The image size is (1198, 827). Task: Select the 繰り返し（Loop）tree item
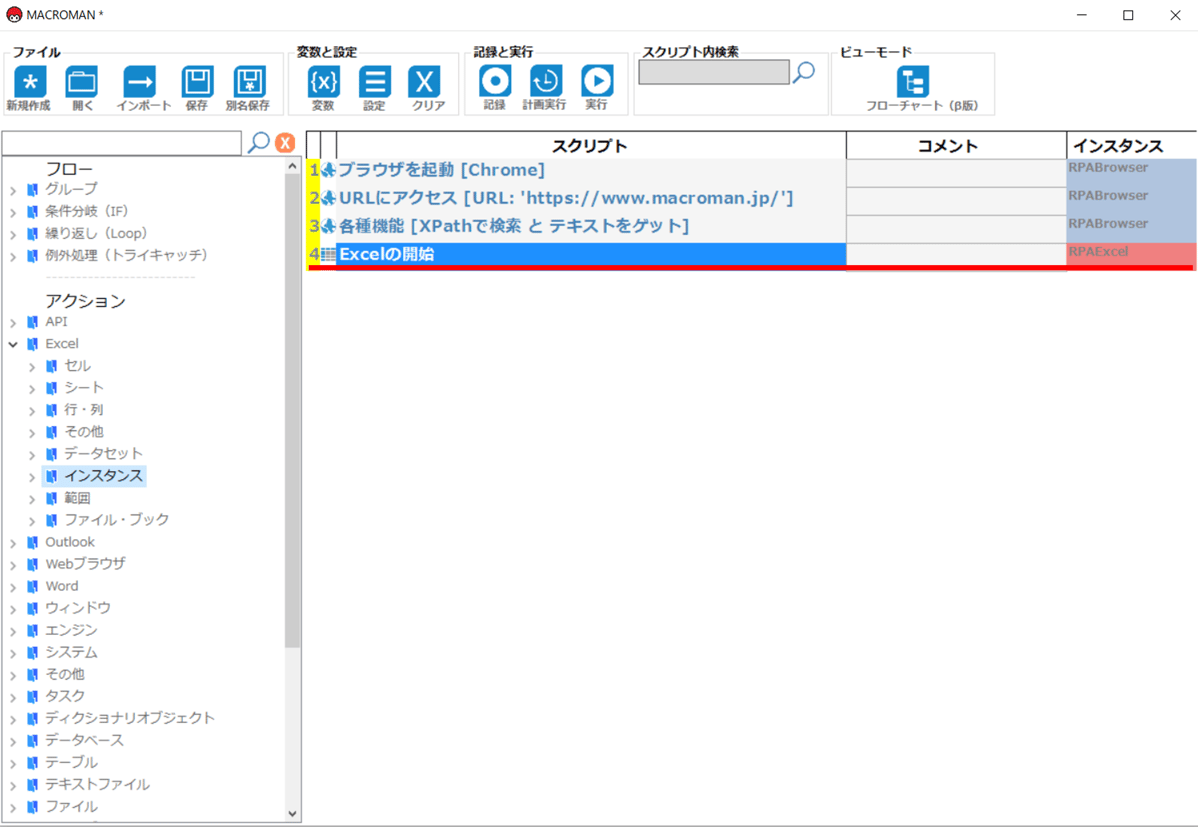coord(96,233)
